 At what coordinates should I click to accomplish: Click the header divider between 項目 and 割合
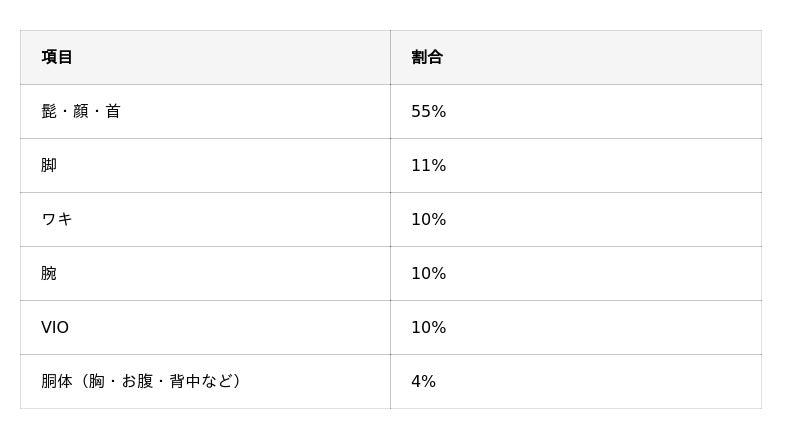(x=390, y=58)
